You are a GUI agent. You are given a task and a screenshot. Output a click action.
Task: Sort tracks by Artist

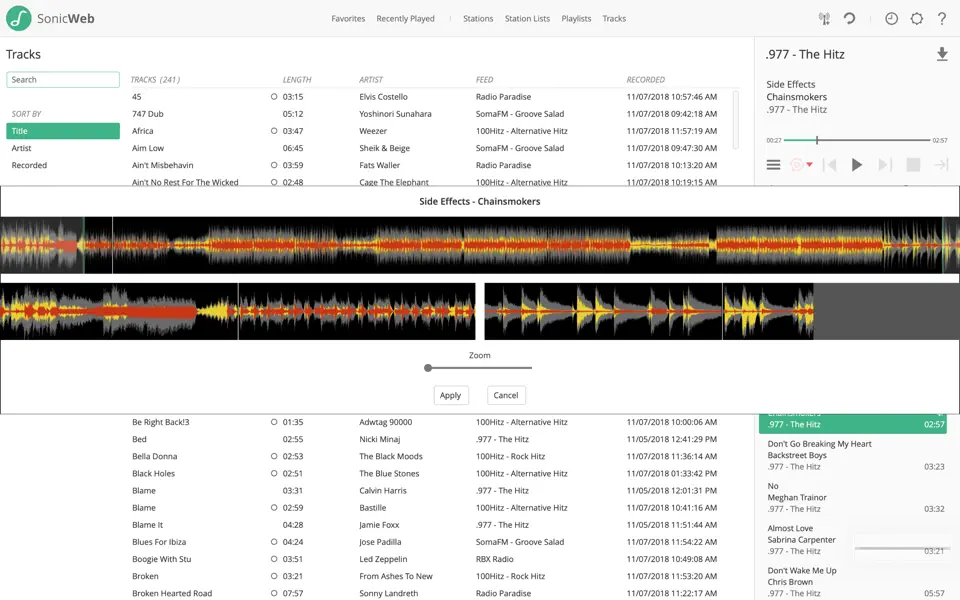pyautogui.click(x=21, y=148)
